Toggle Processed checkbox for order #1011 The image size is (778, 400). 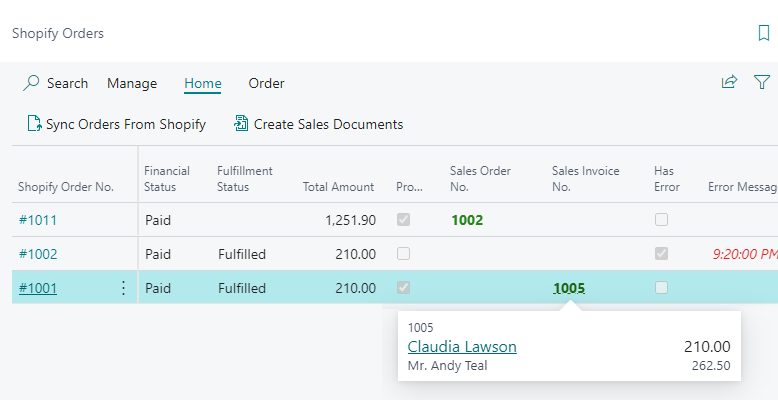tap(403, 219)
